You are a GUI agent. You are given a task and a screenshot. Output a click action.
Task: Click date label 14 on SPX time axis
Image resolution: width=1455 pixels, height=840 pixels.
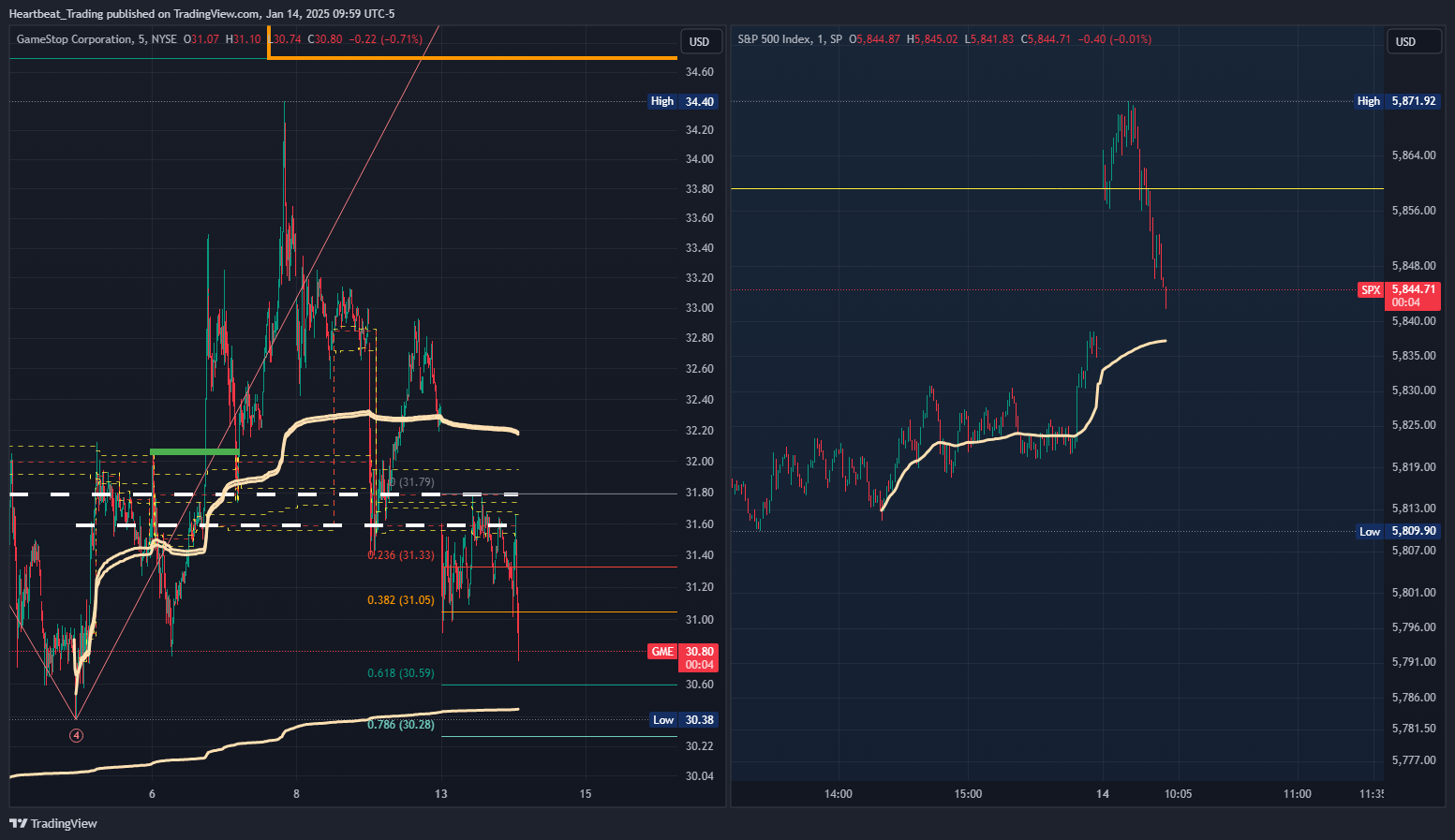click(x=1103, y=794)
